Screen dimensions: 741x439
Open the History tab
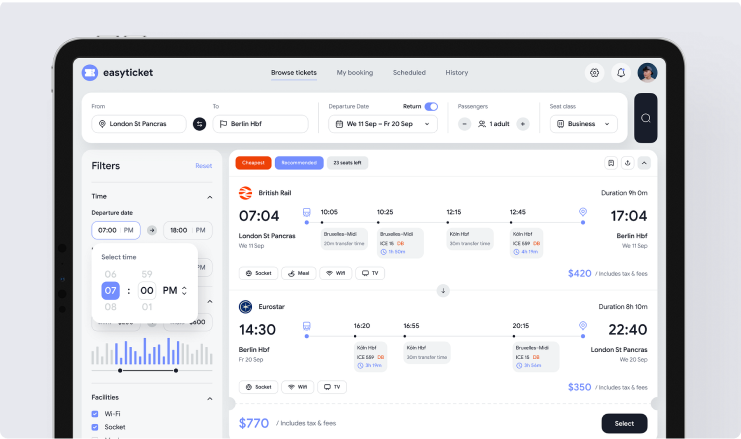pos(456,73)
